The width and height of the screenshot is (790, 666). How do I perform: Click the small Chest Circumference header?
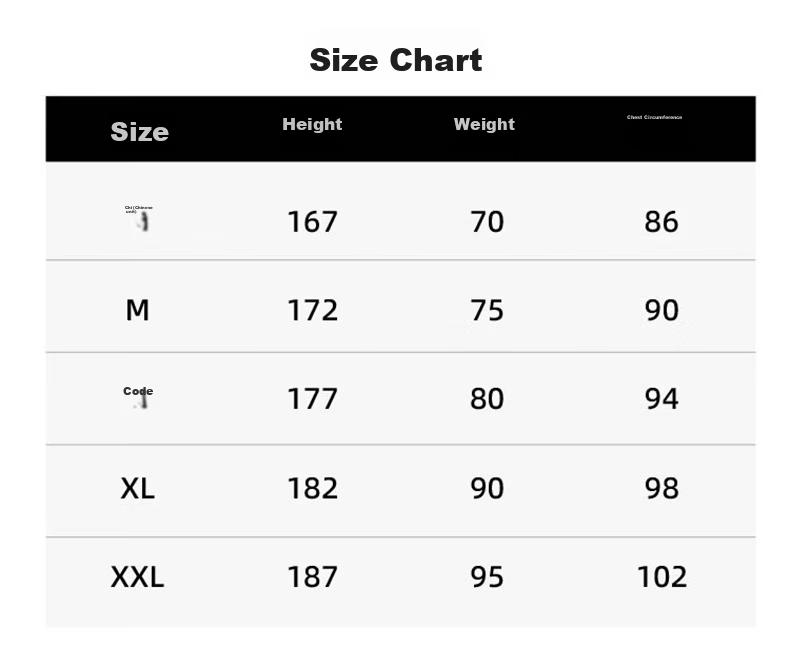(654, 117)
